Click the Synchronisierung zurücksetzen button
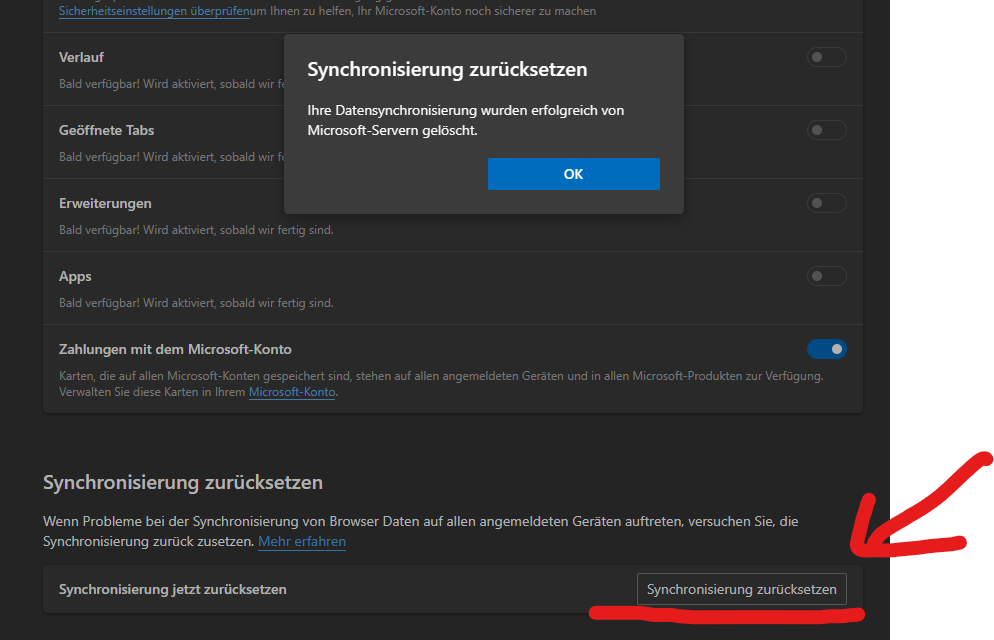The width and height of the screenshot is (994, 640). pyautogui.click(x=742, y=589)
